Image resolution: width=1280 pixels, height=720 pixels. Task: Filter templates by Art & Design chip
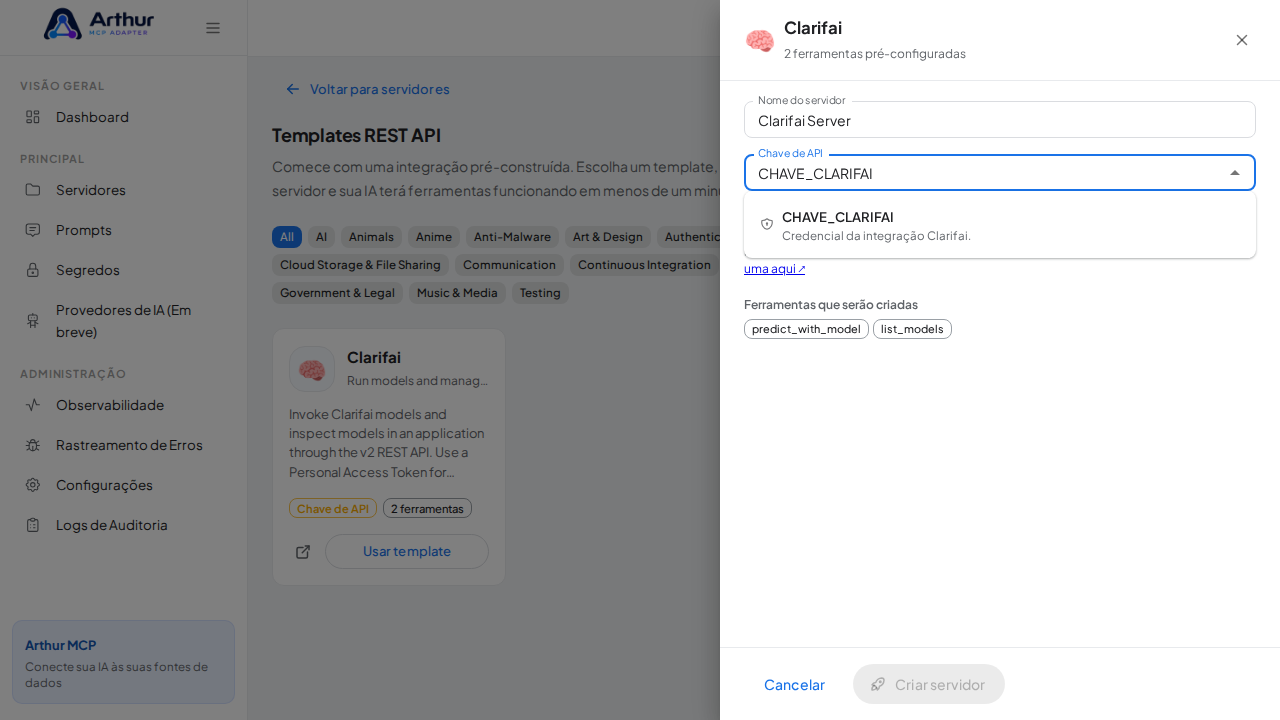(x=608, y=237)
